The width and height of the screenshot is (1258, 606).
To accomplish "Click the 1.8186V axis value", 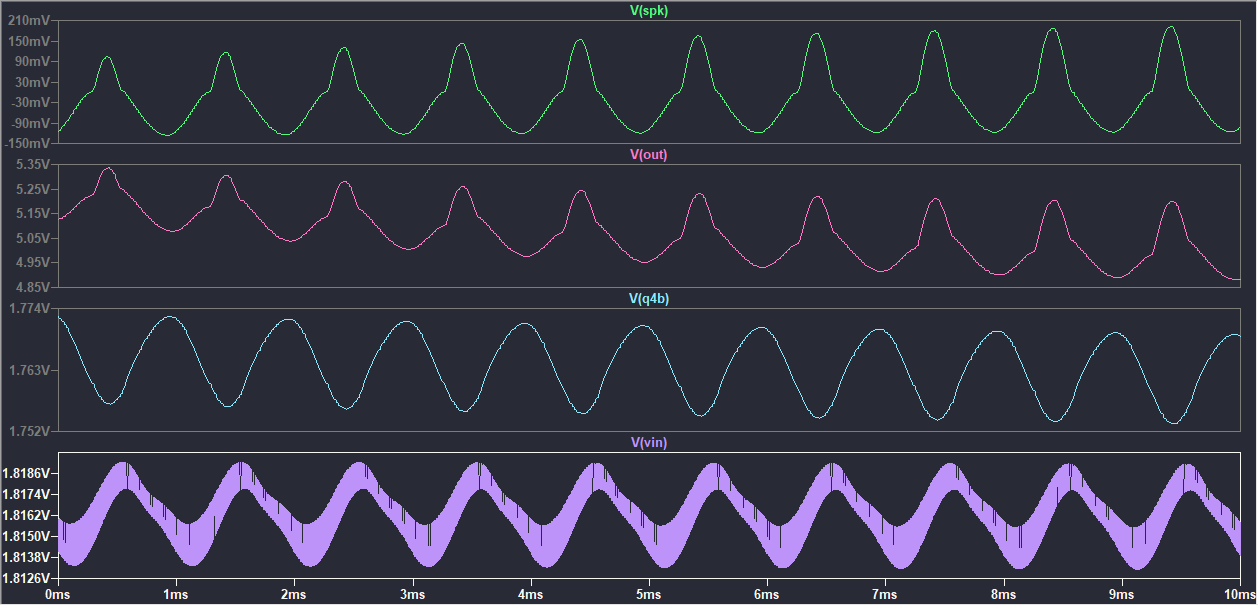I will [x=28, y=473].
